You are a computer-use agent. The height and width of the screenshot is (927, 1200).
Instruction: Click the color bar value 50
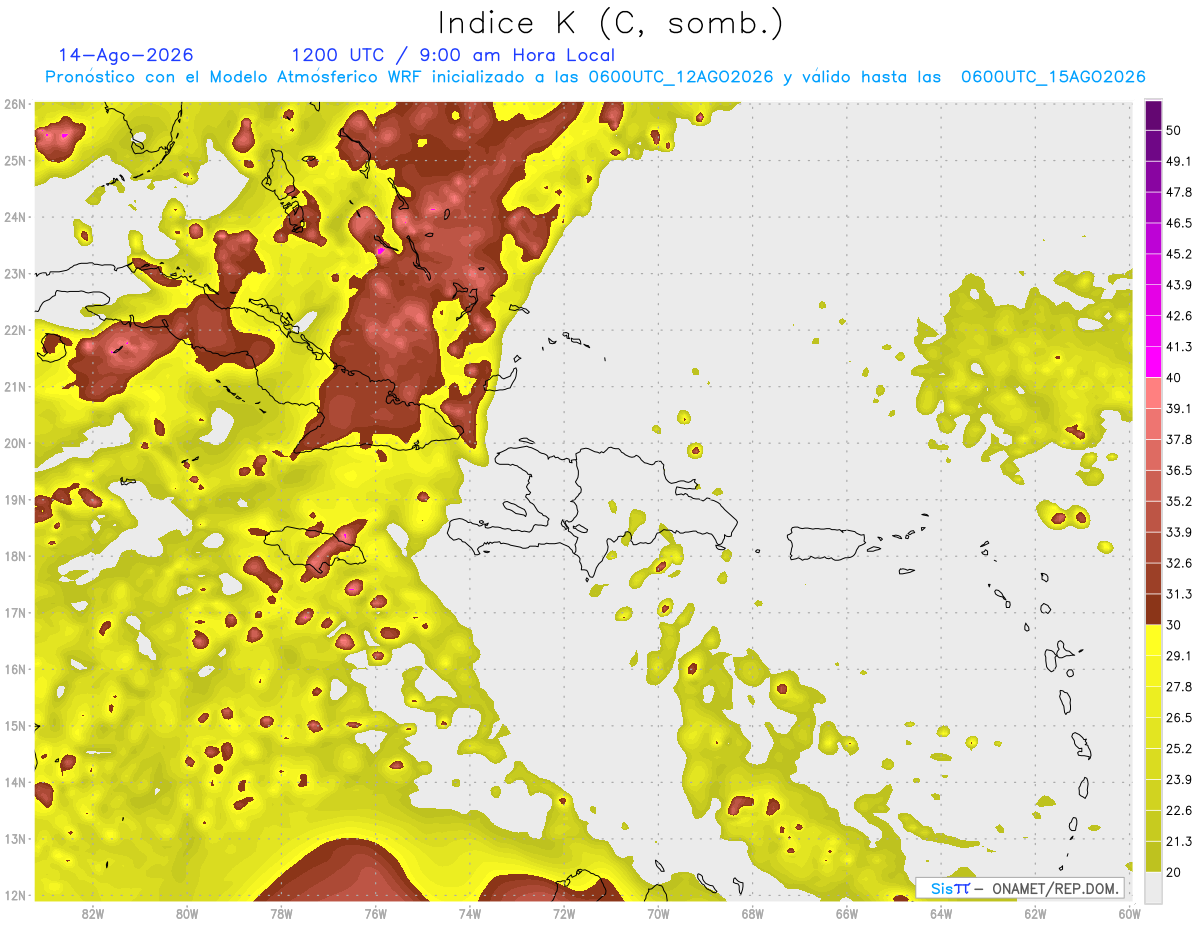[1175, 130]
